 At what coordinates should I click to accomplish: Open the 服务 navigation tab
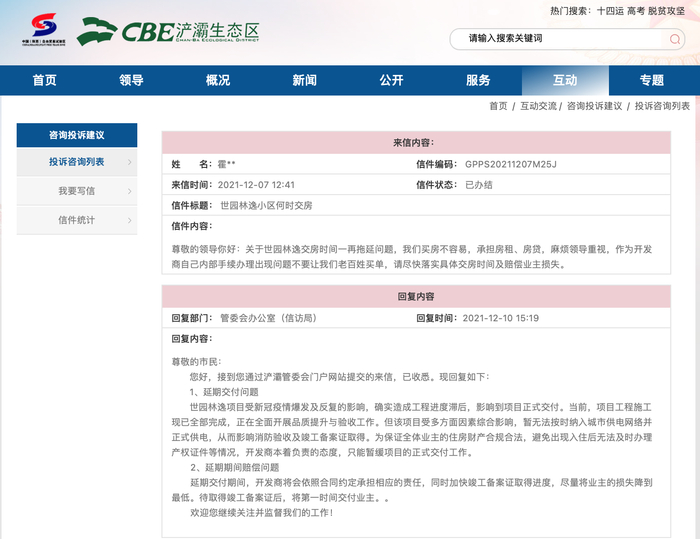pos(478,80)
